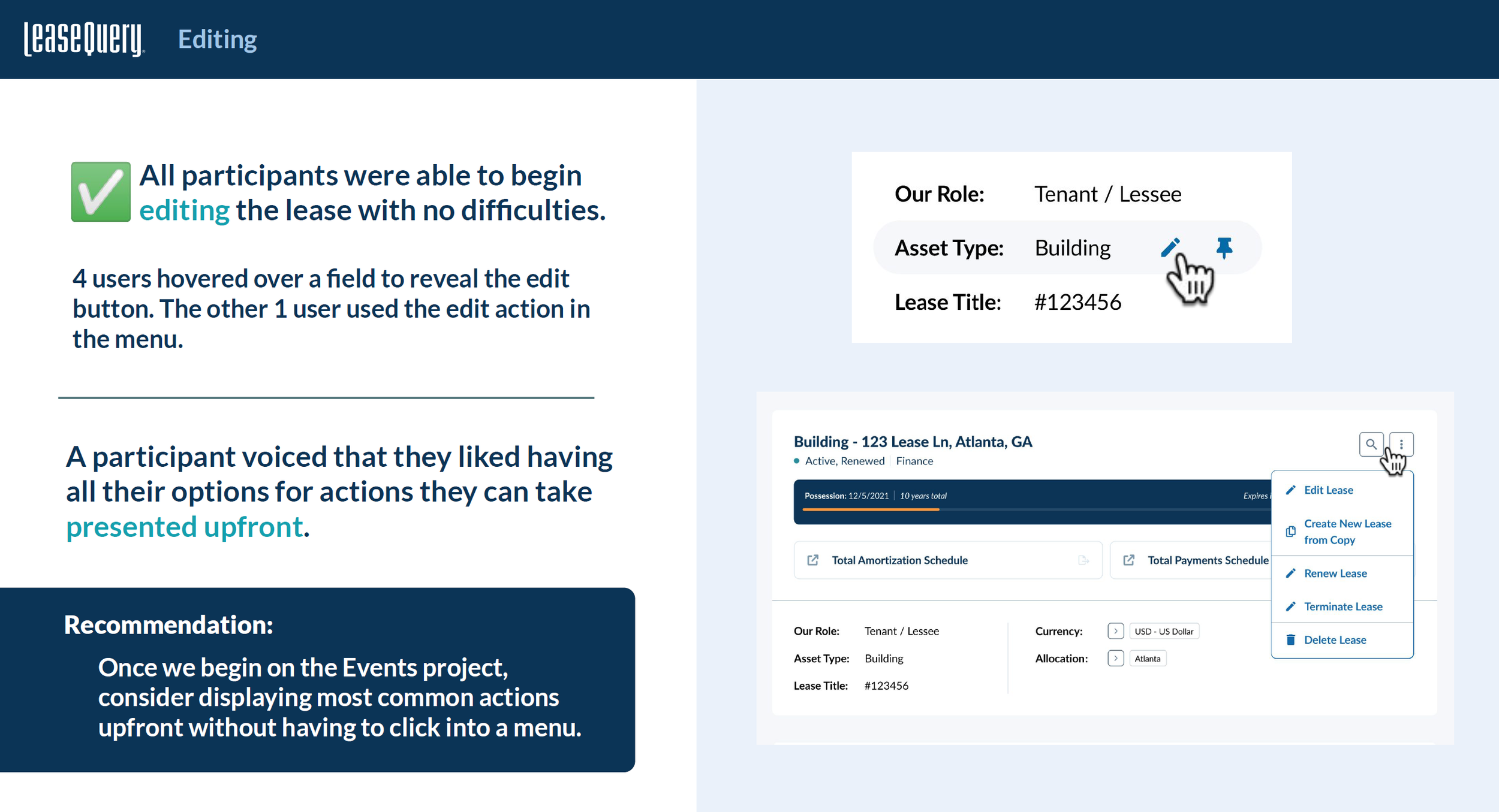Click the pin icon next to Building
Screen dimensions: 1499x812
(1224, 247)
